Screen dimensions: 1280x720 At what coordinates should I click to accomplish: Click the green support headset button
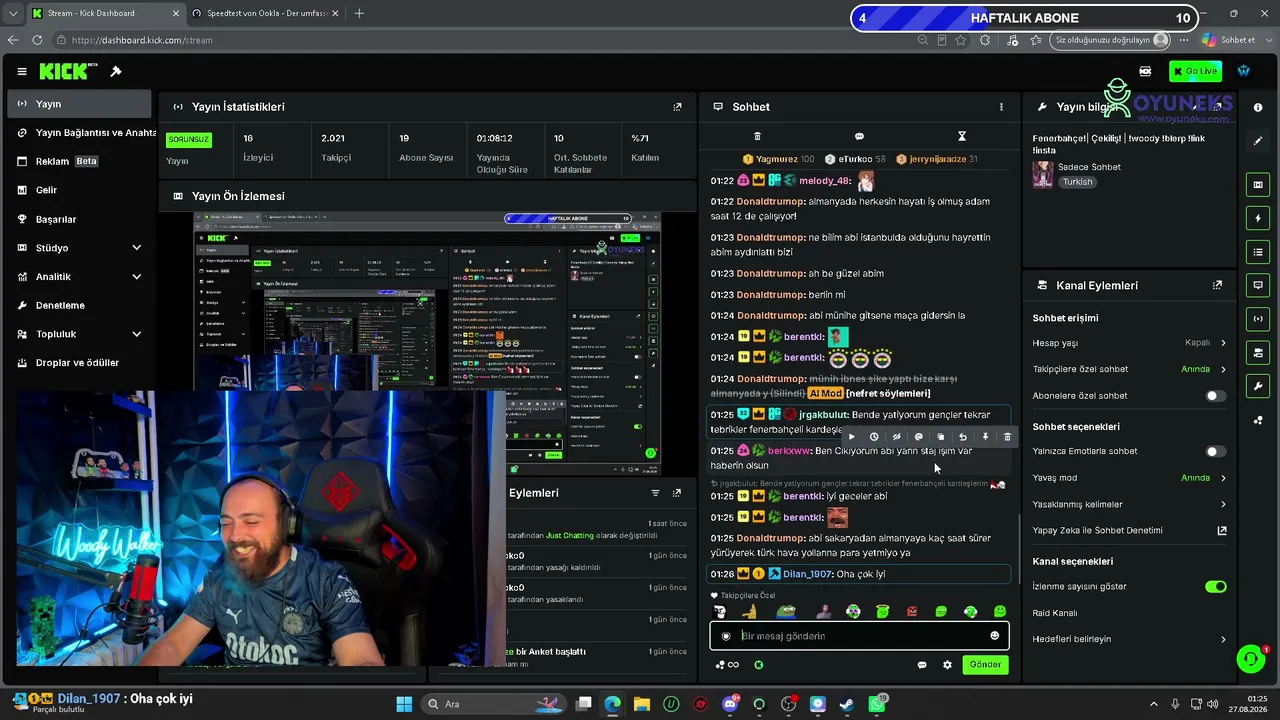click(x=1250, y=658)
